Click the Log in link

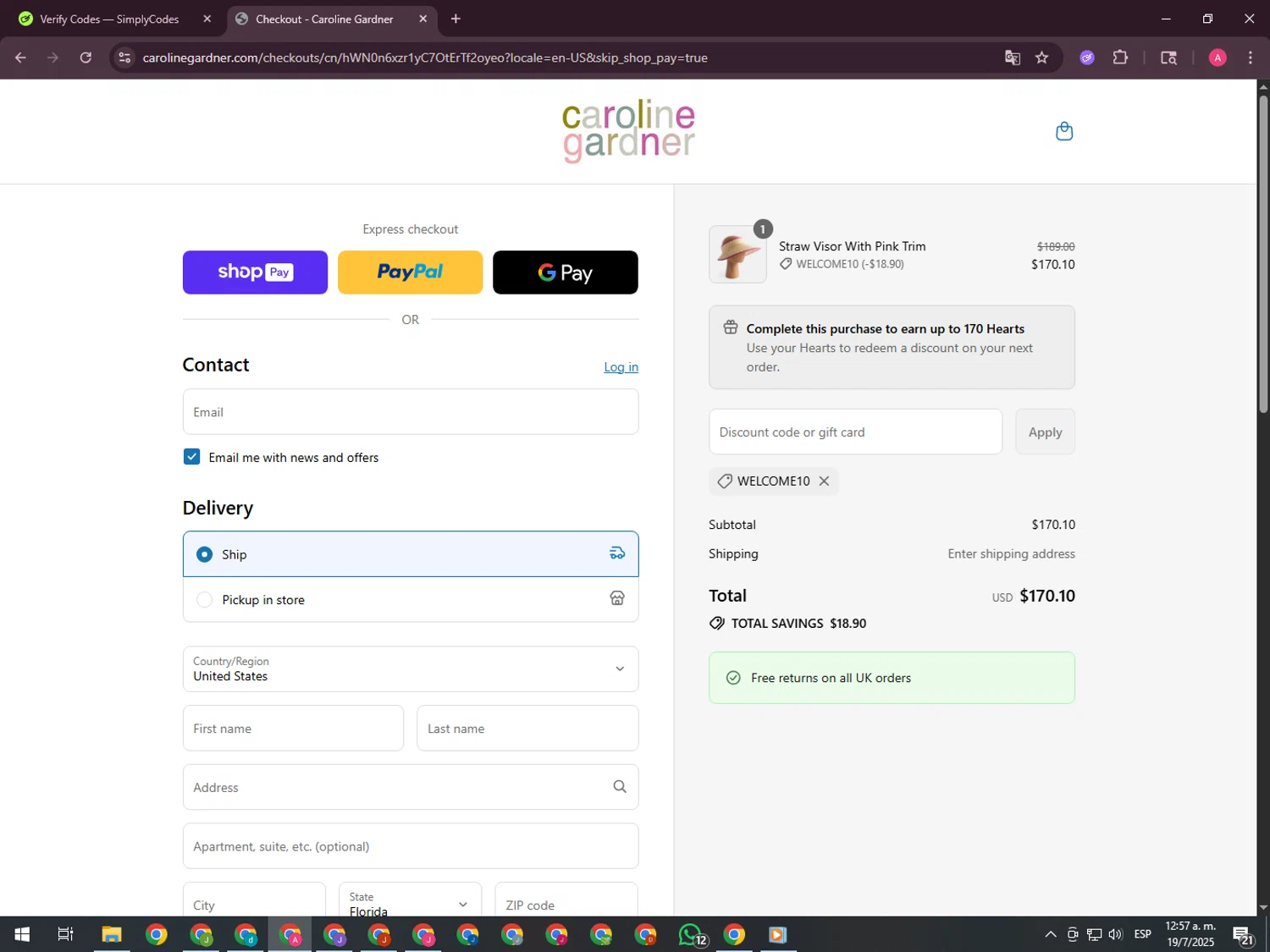coord(621,366)
